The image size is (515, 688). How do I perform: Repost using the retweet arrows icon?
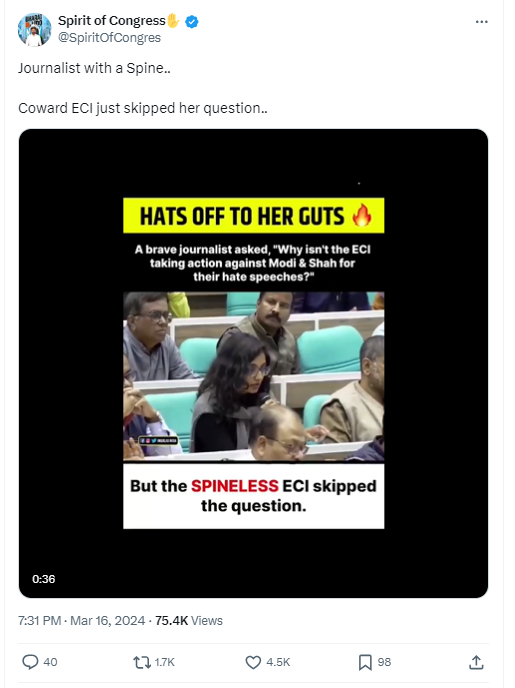point(142,662)
